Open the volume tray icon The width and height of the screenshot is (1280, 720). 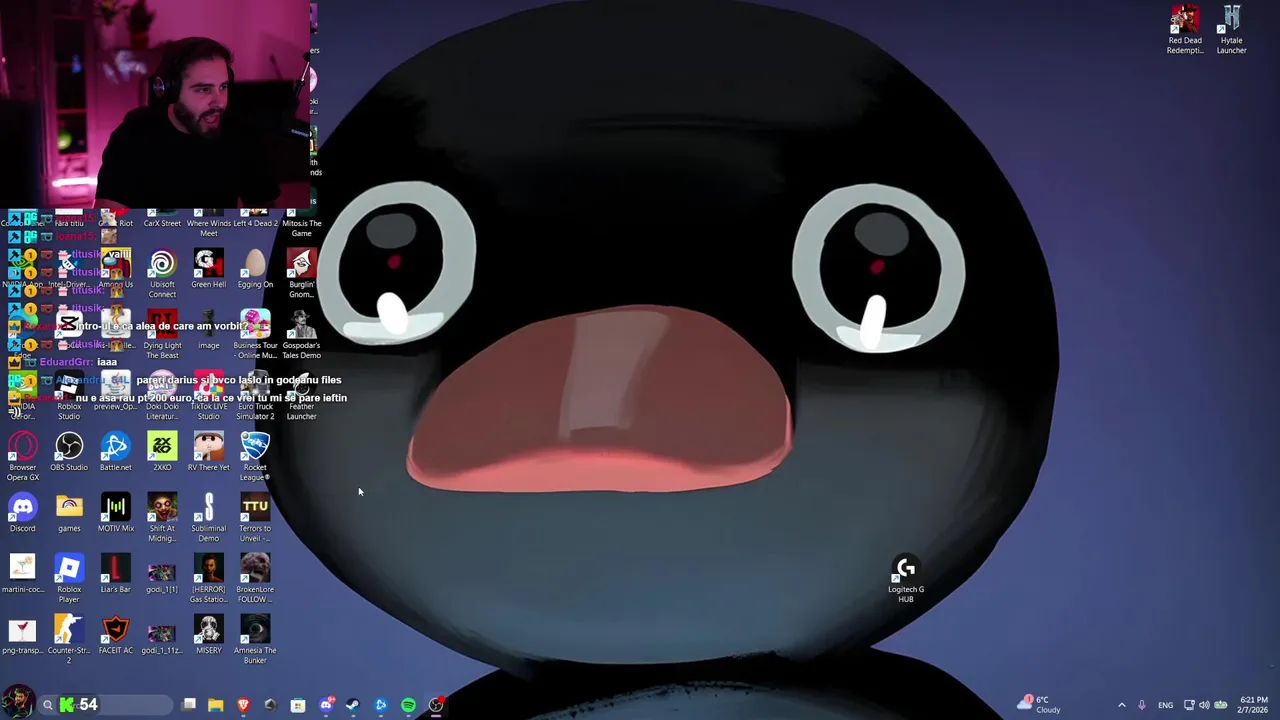(1204, 705)
